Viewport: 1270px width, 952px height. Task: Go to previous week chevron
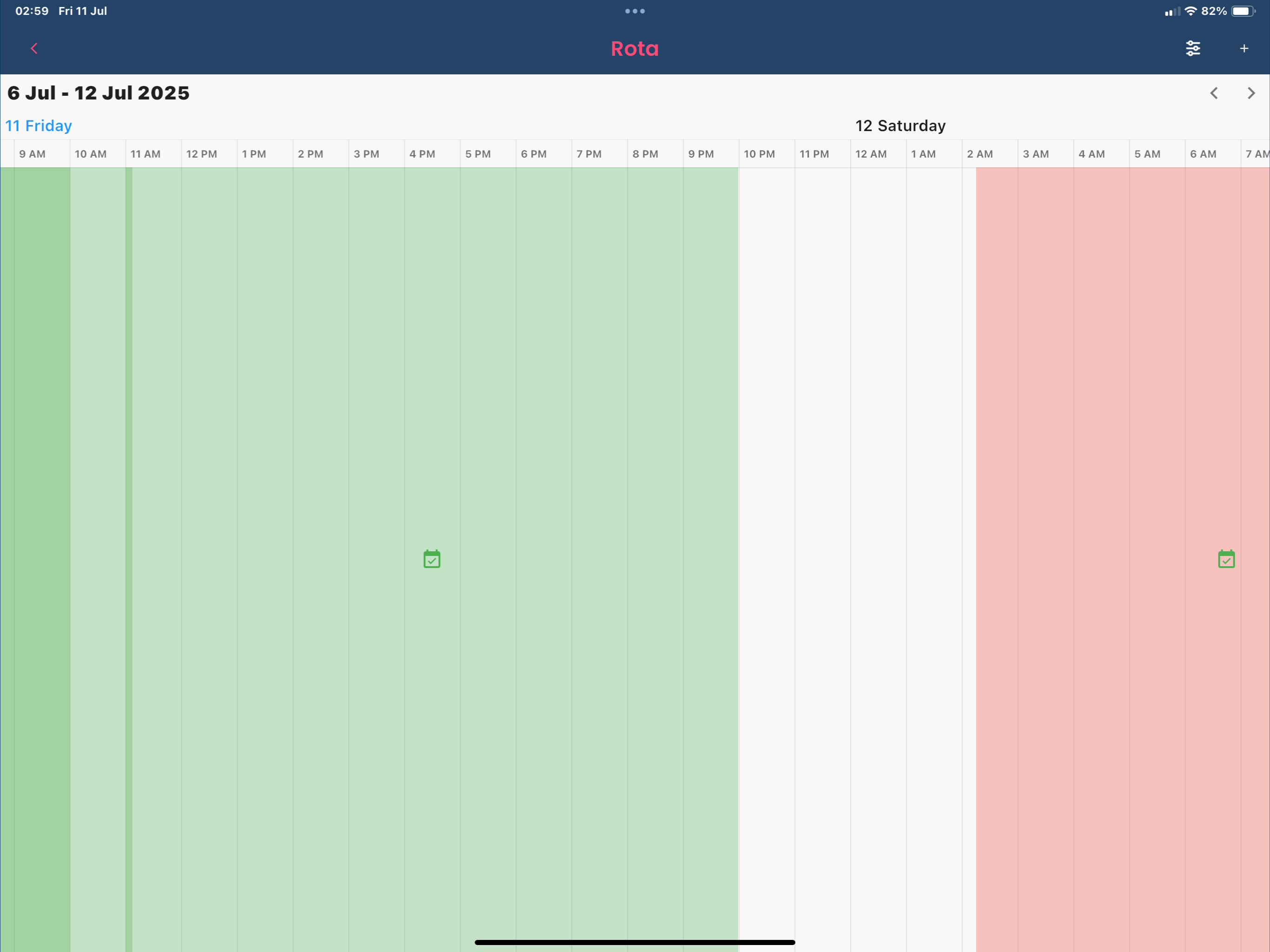(1213, 93)
